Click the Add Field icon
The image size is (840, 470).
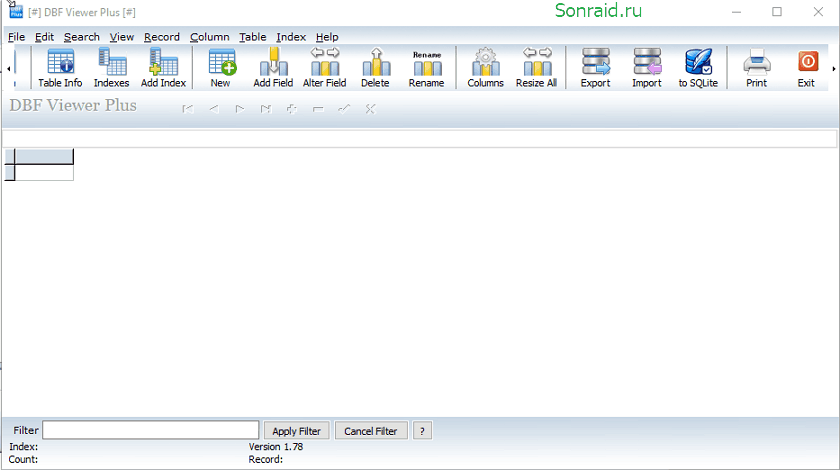(x=273, y=68)
